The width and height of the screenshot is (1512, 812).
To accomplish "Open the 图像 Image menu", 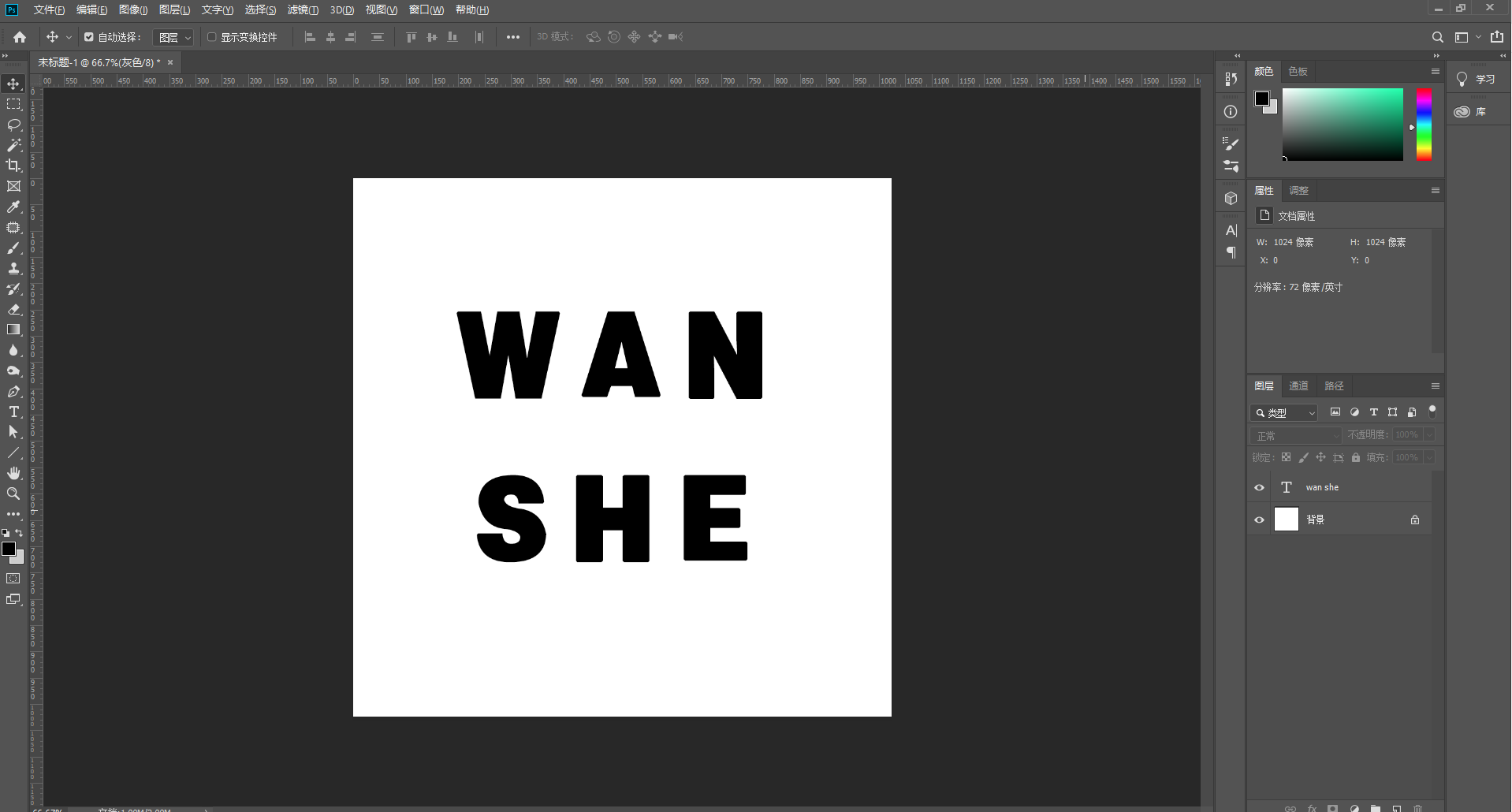I will click(133, 9).
